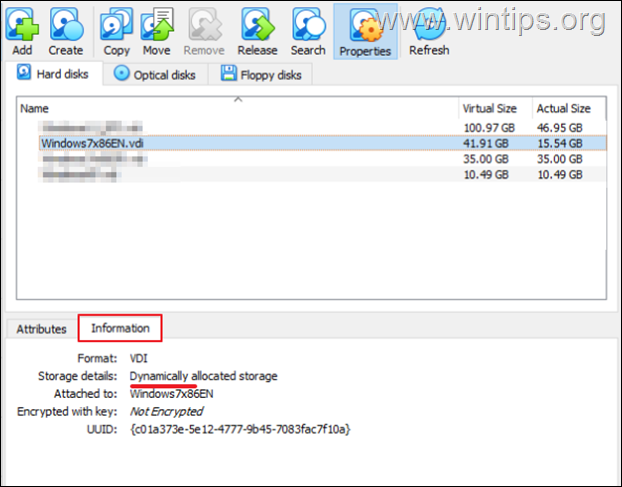Sort the list by Name column

coord(237,108)
